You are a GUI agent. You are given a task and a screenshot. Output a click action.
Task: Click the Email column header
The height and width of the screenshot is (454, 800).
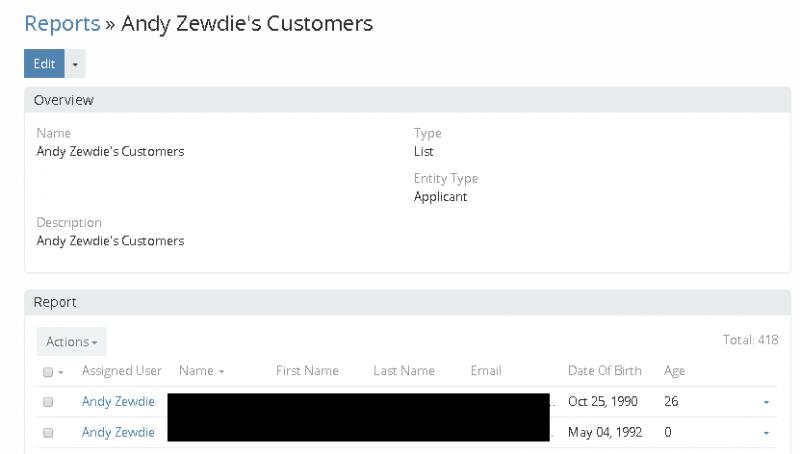pyautogui.click(x=486, y=372)
